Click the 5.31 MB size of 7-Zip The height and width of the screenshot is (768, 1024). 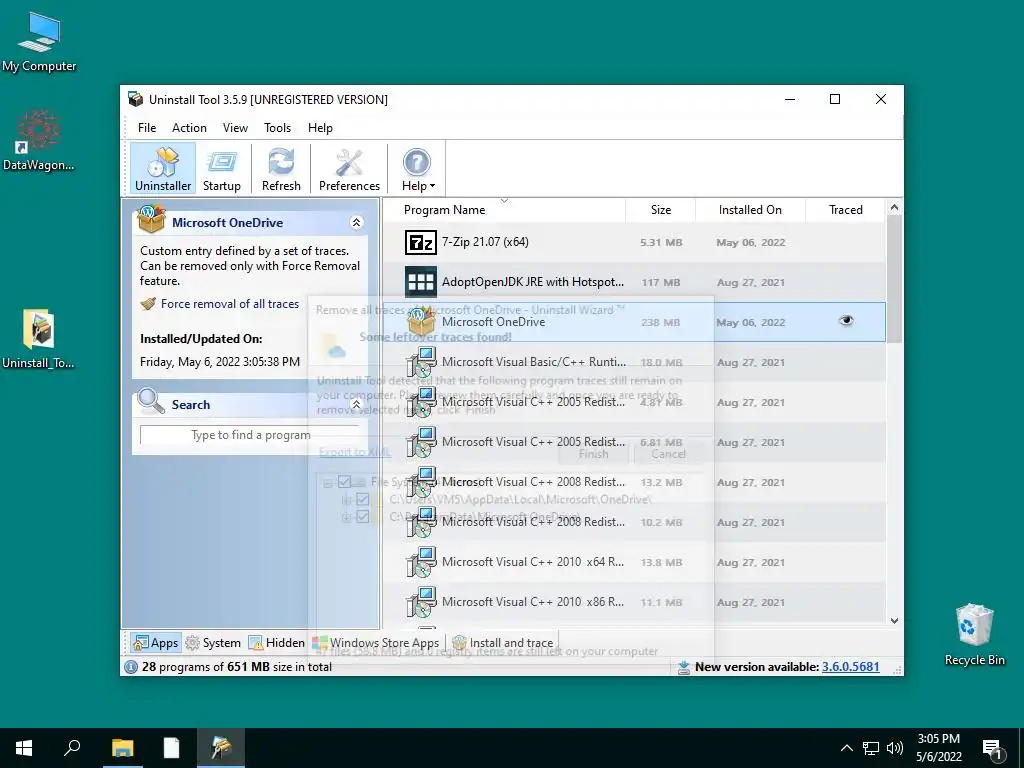pos(661,242)
